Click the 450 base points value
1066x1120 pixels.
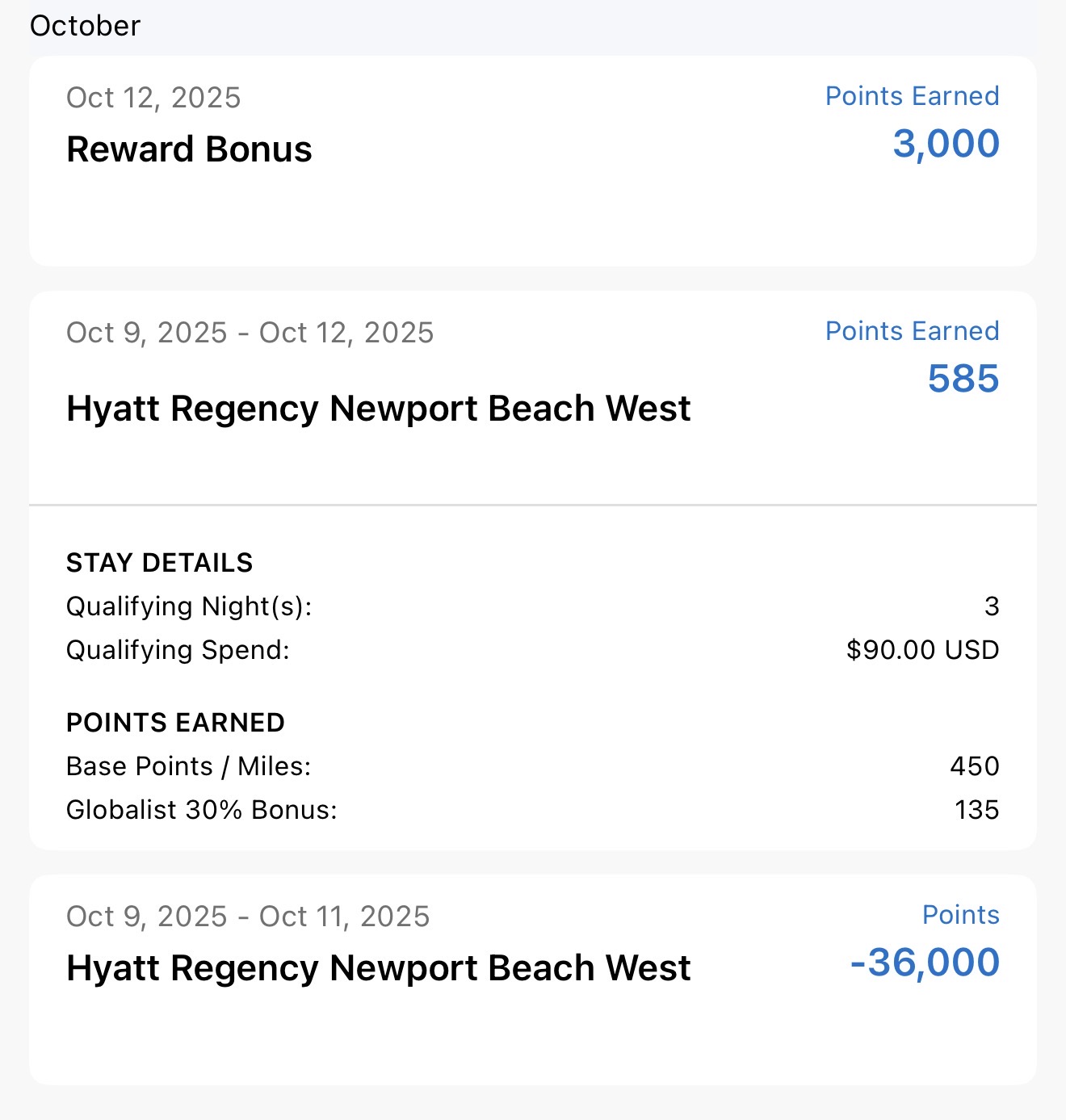974,766
